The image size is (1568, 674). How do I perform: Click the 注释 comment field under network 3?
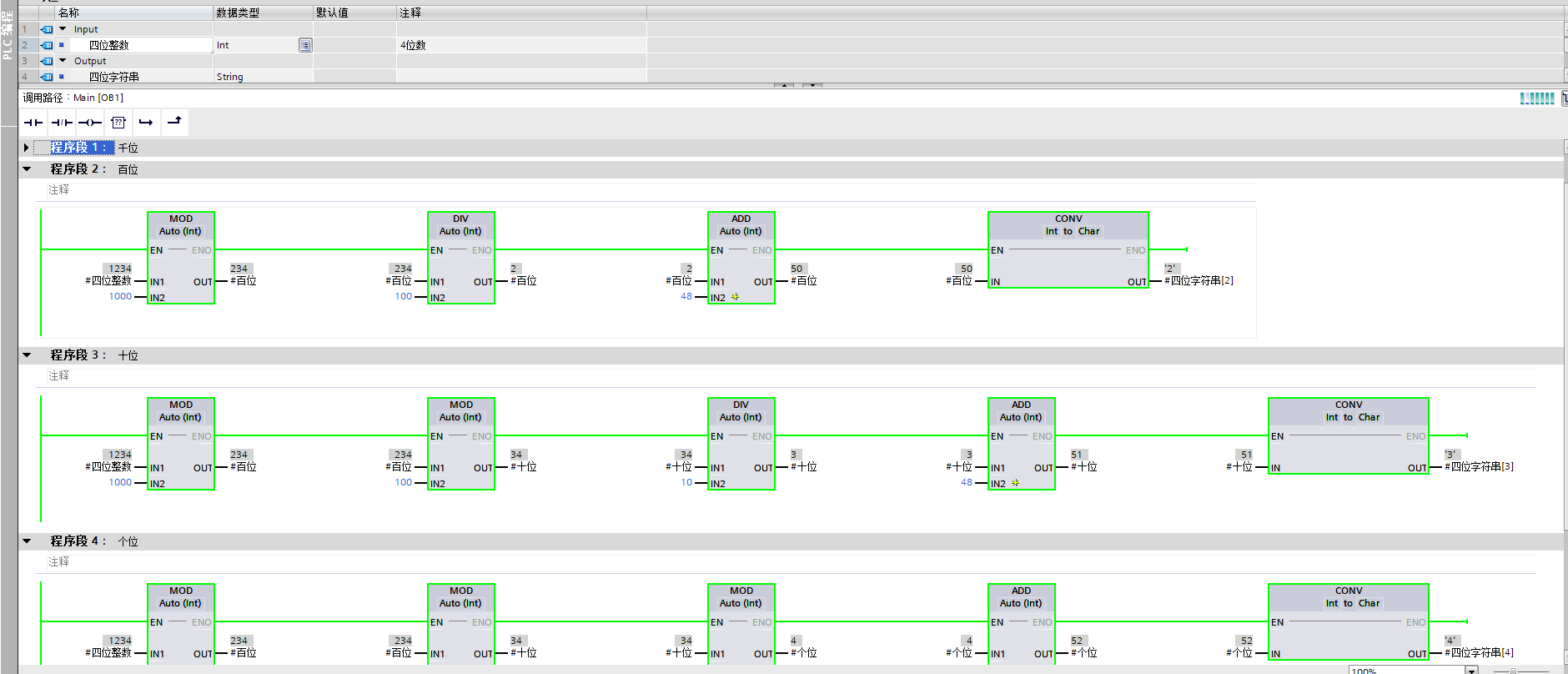[59, 376]
